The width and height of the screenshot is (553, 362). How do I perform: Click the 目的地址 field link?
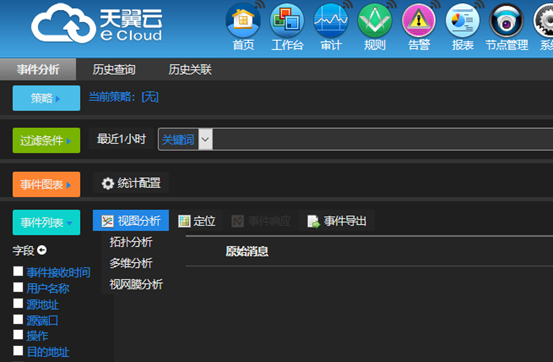point(48,352)
